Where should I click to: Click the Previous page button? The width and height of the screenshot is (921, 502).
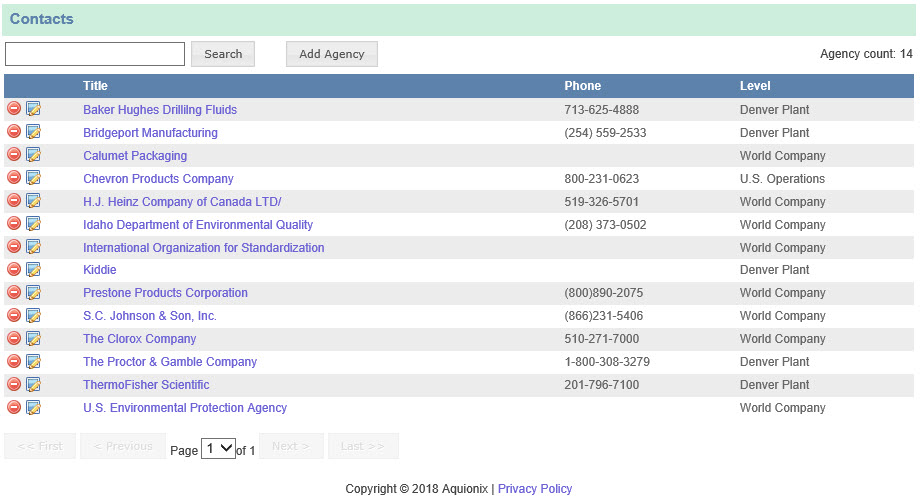pos(123,446)
